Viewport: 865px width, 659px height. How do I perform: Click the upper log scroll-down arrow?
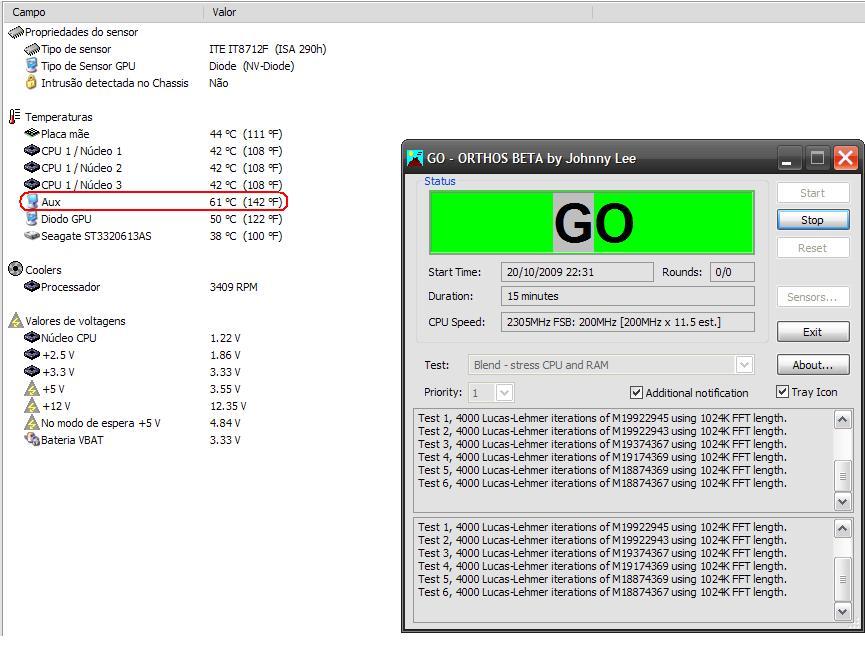842,501
